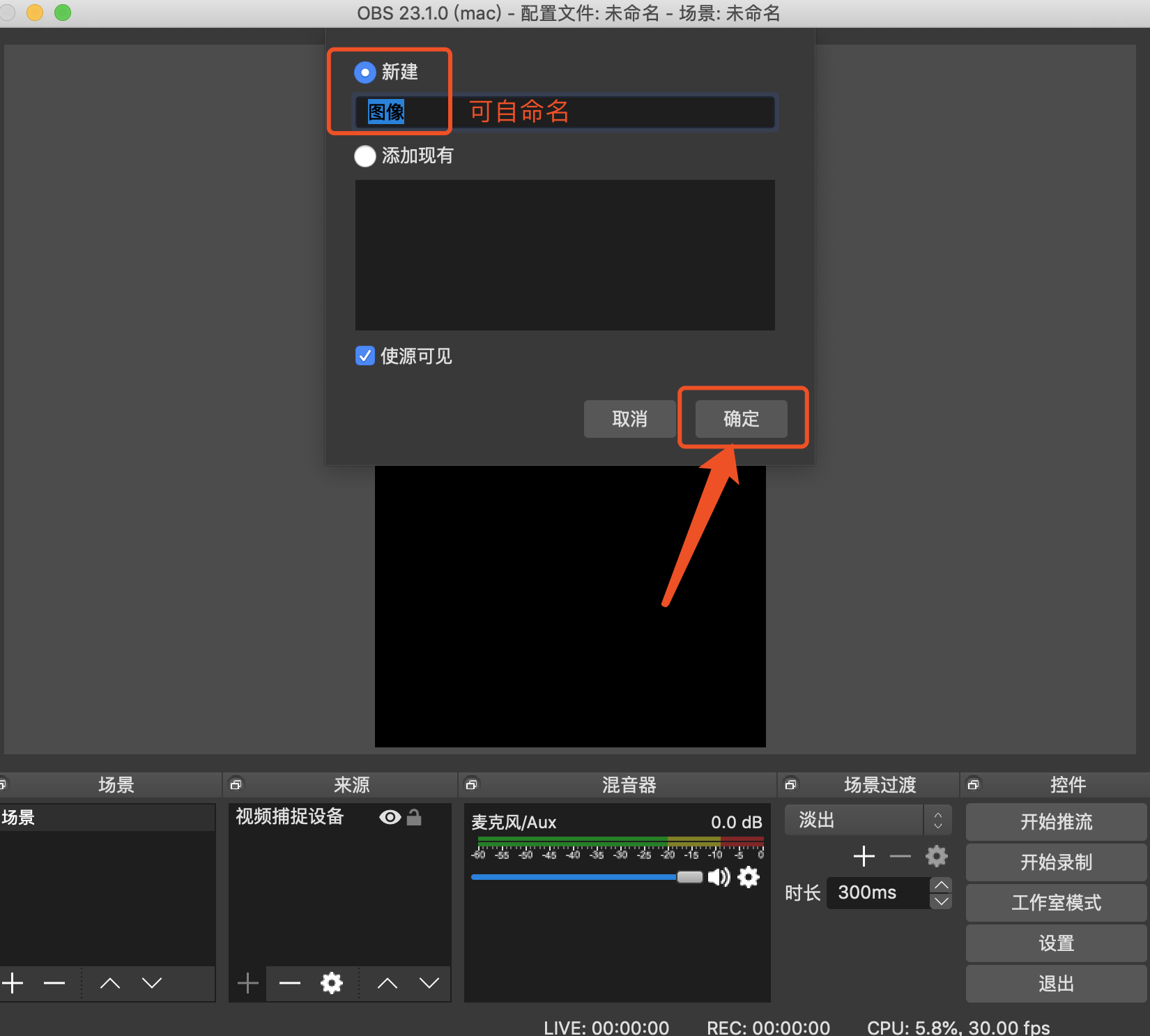The width and height of the screenshot is (1150, 1036).
Task: Remove selected source with minus icon
Action: pos(290,983)
